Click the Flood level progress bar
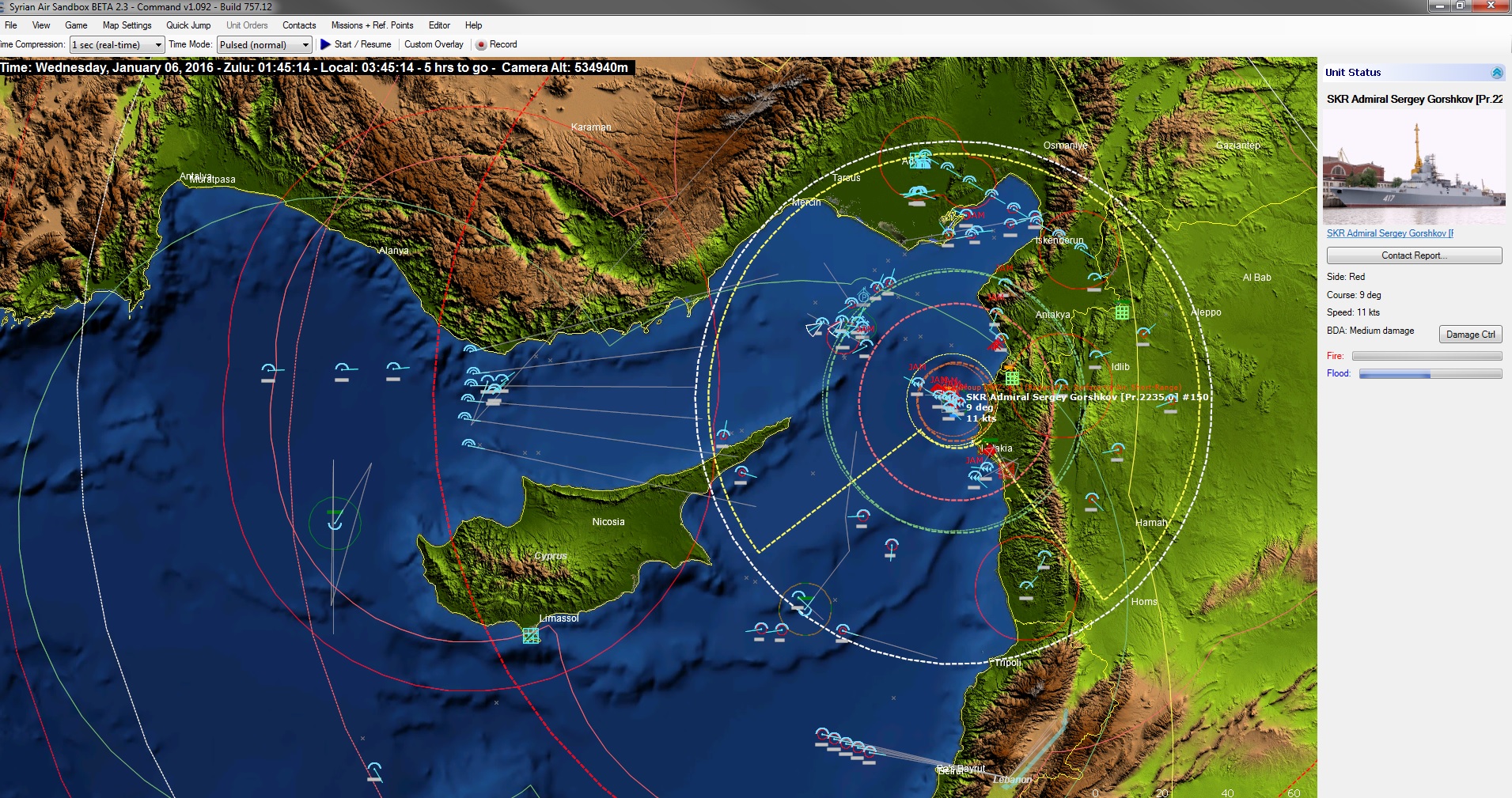The height and width of the screenshot is (798, 1512). (1431, 374)
